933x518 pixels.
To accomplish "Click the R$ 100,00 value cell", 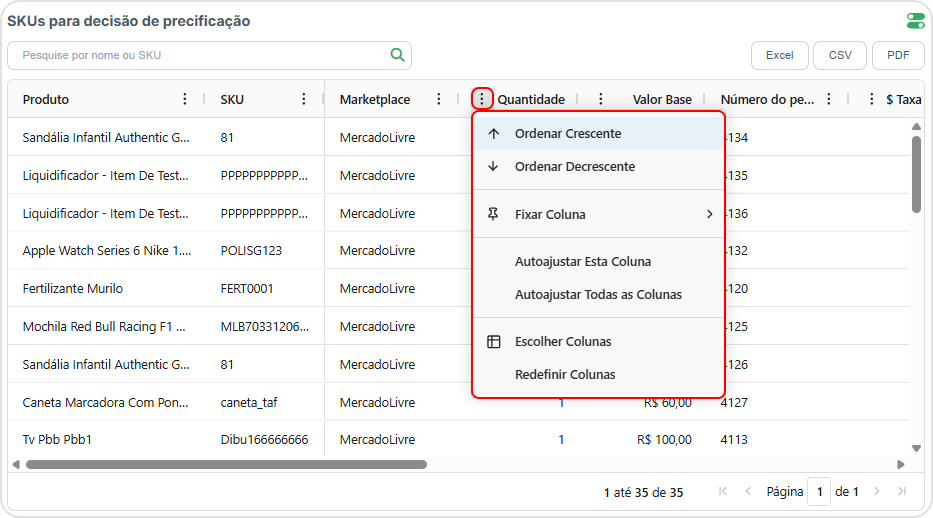I will (664, 439).
